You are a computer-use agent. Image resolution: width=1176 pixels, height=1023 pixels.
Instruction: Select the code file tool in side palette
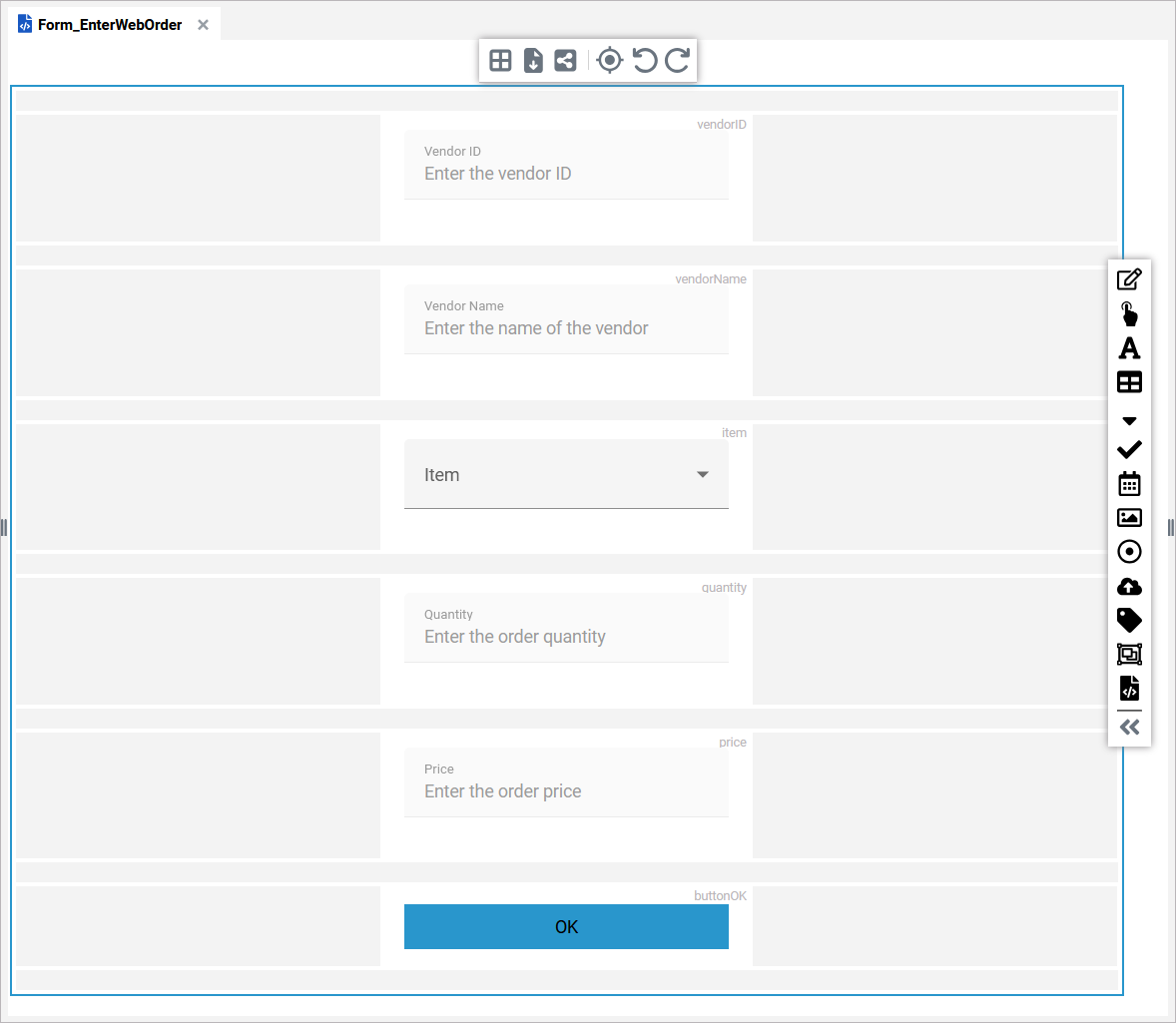(1129, 688)
